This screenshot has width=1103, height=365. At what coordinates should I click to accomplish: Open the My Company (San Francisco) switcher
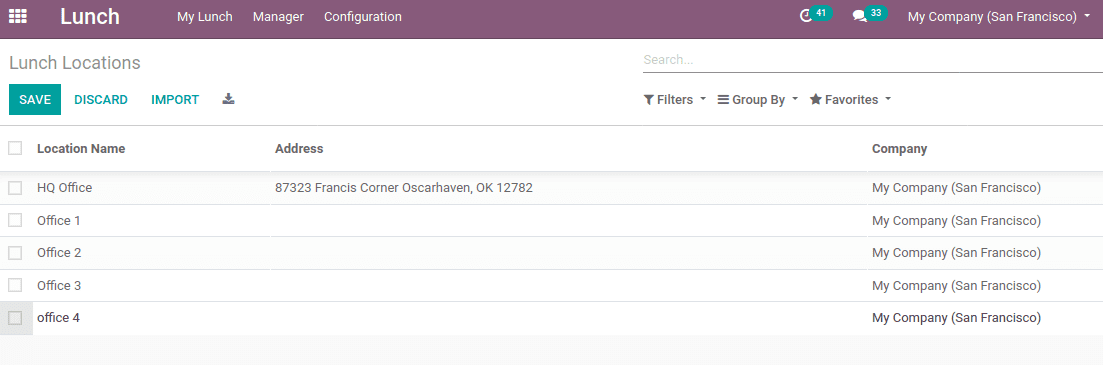click(999, 16)
